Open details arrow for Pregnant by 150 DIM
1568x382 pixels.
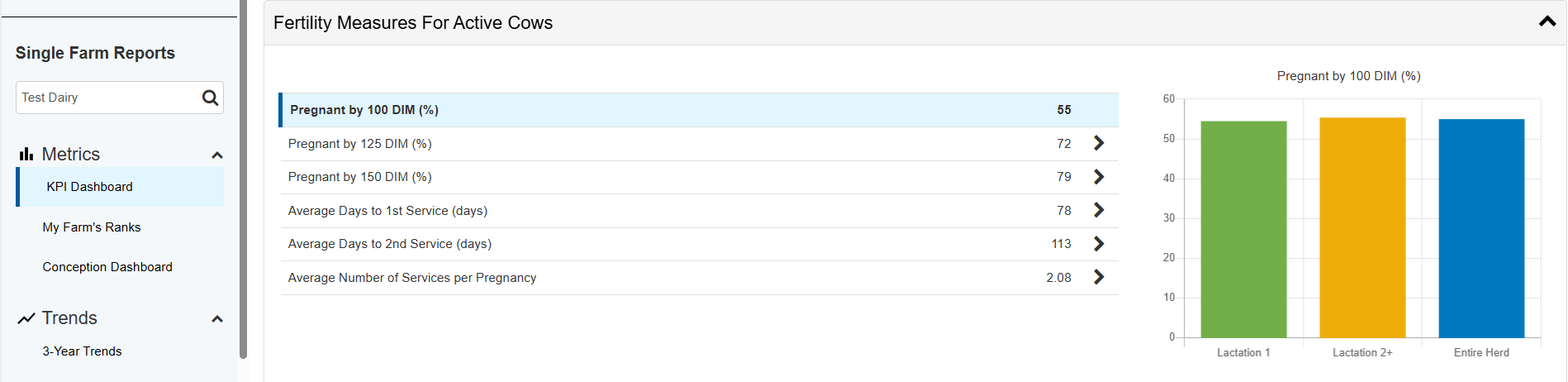1099,177
